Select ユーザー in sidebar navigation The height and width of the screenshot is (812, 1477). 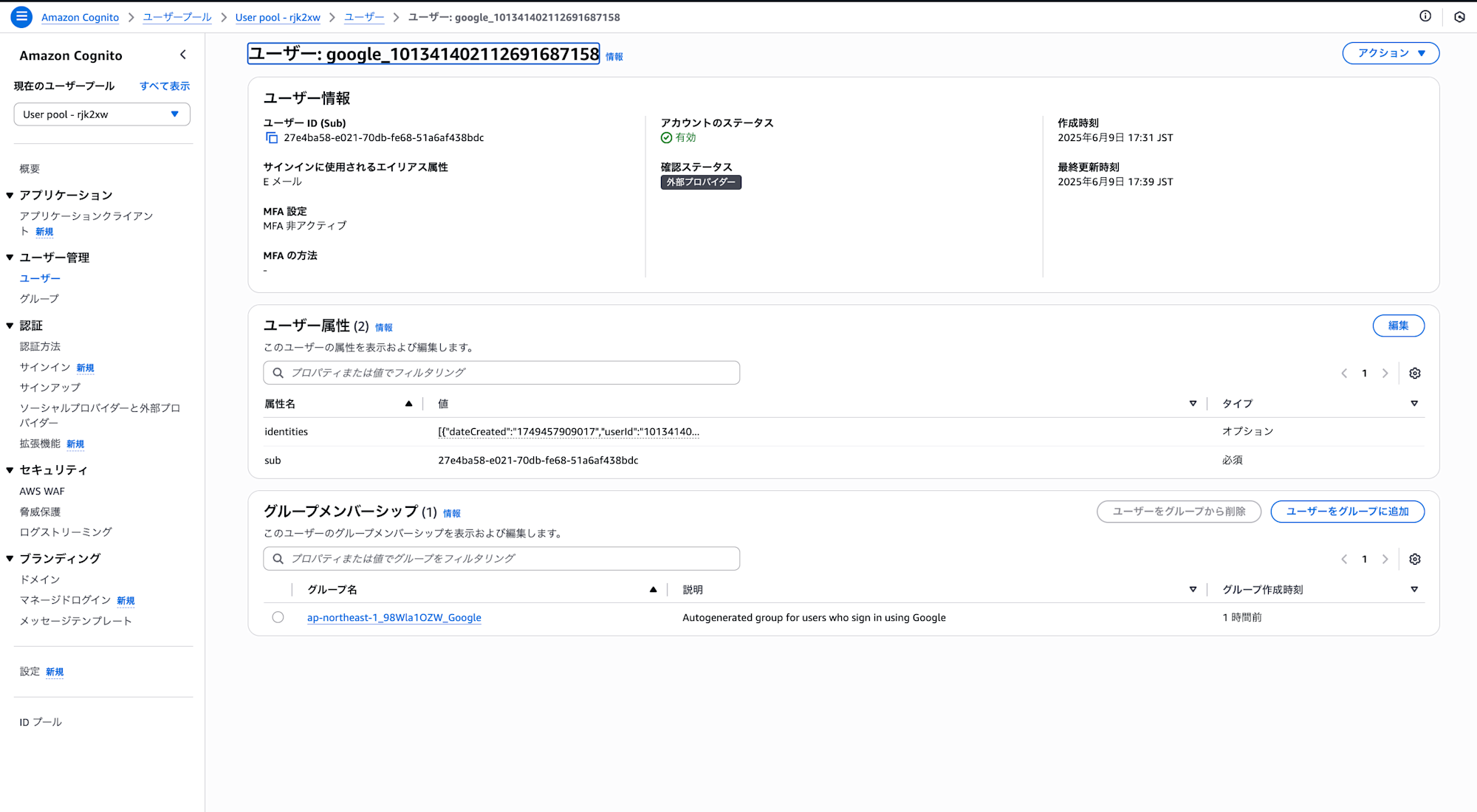tap(40, 278)
